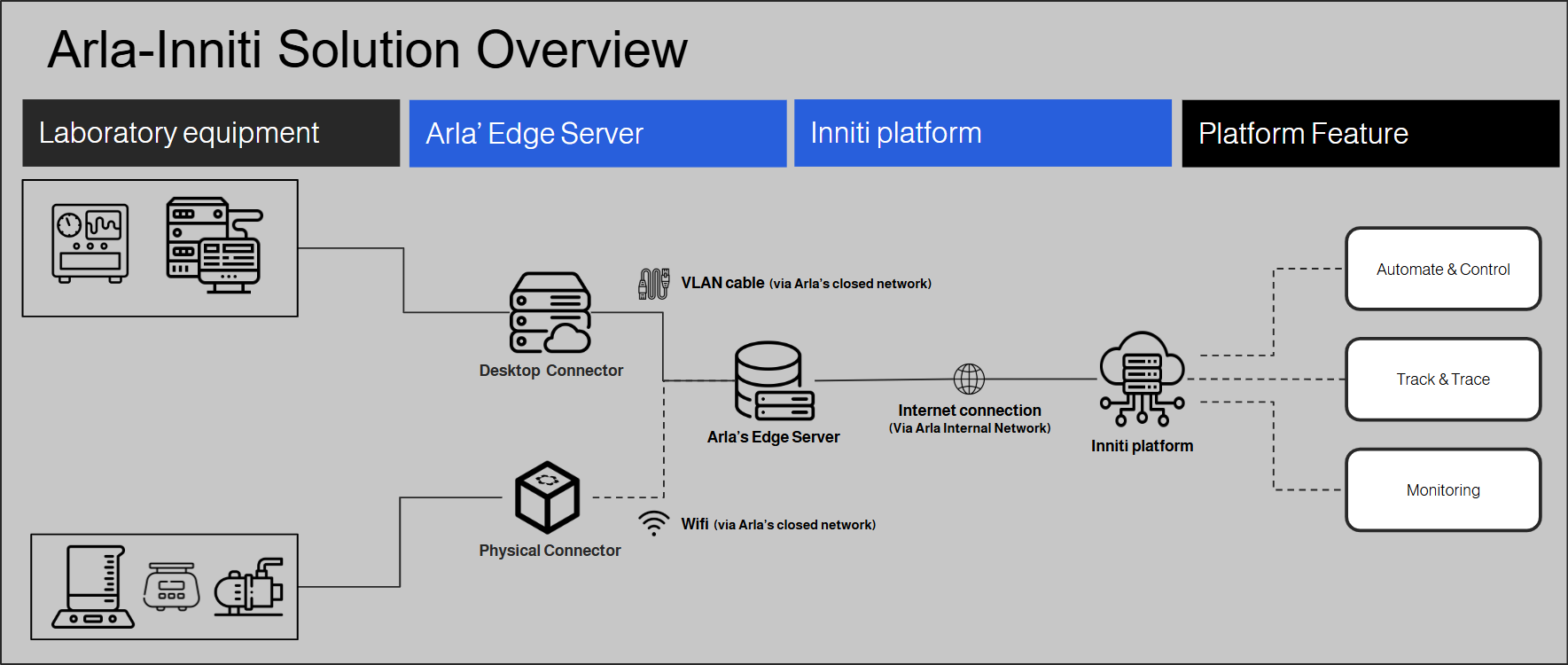Select the Inniti platform blue header
The width and height of the screenshot is (1568, 665).
pyautogui.click(x=983, y=133)
